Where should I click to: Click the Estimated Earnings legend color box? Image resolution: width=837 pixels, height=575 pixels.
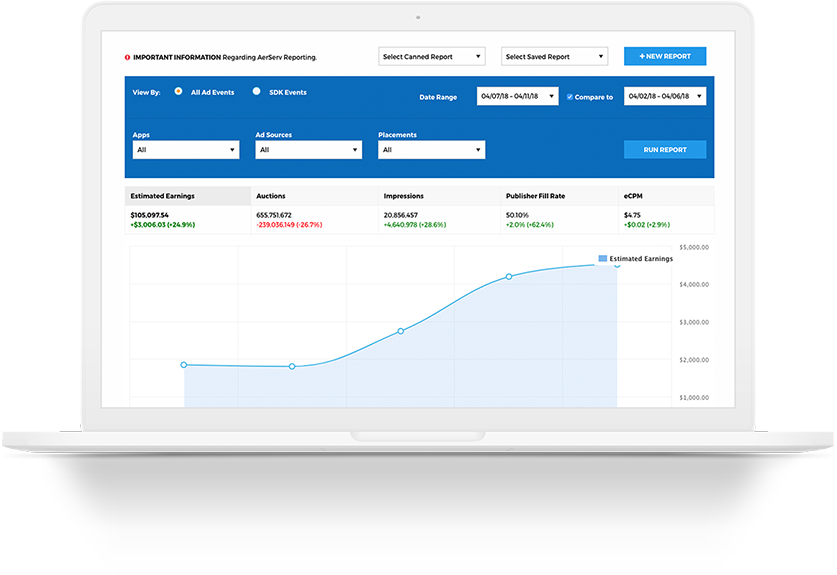tap(603, 259)
